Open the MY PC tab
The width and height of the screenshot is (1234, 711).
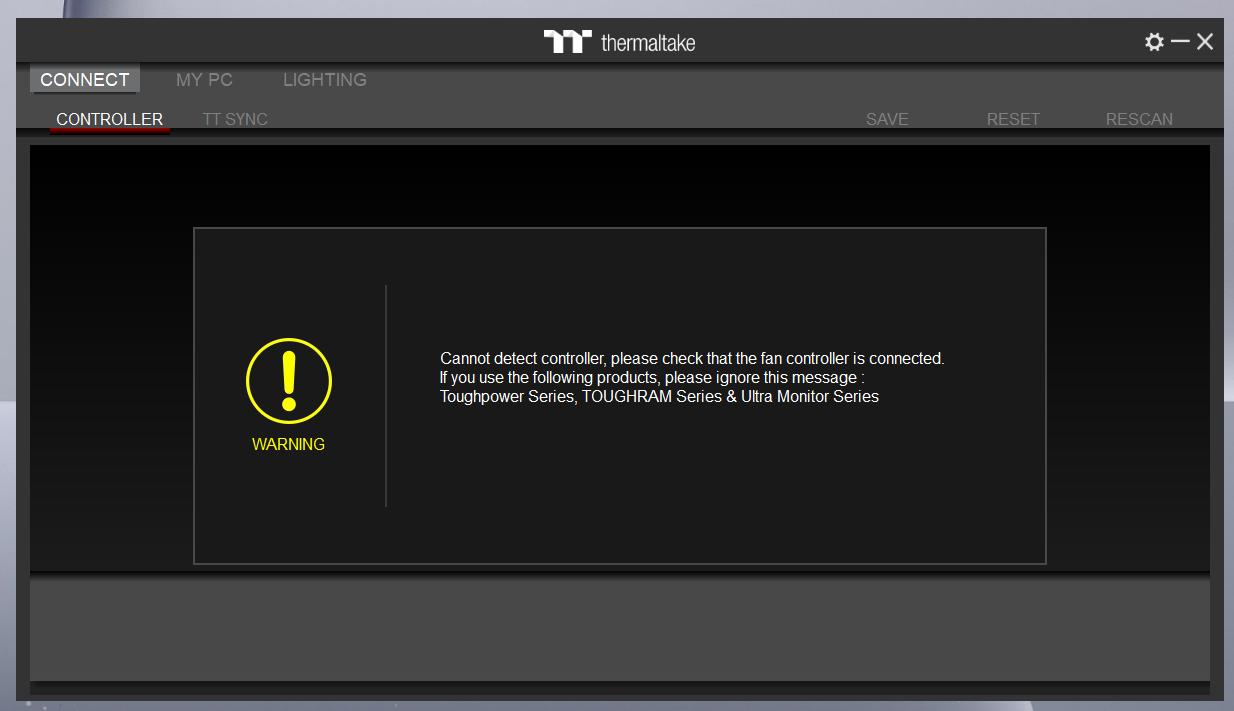click(204, 80)
